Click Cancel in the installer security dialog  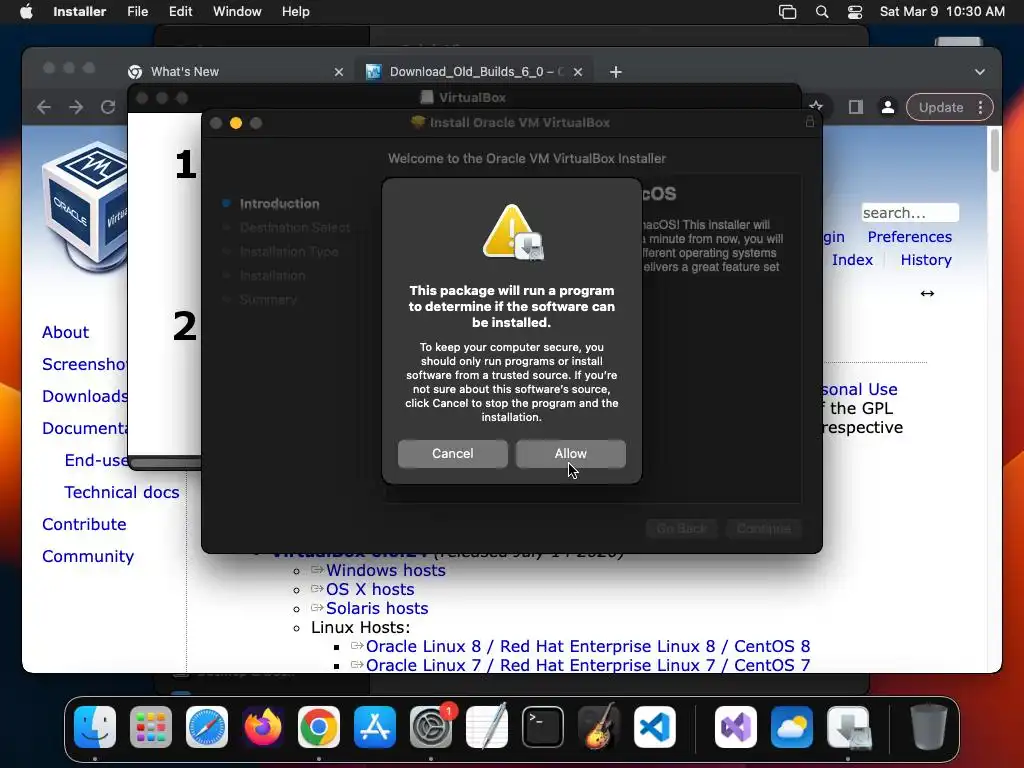click(453, 453)
